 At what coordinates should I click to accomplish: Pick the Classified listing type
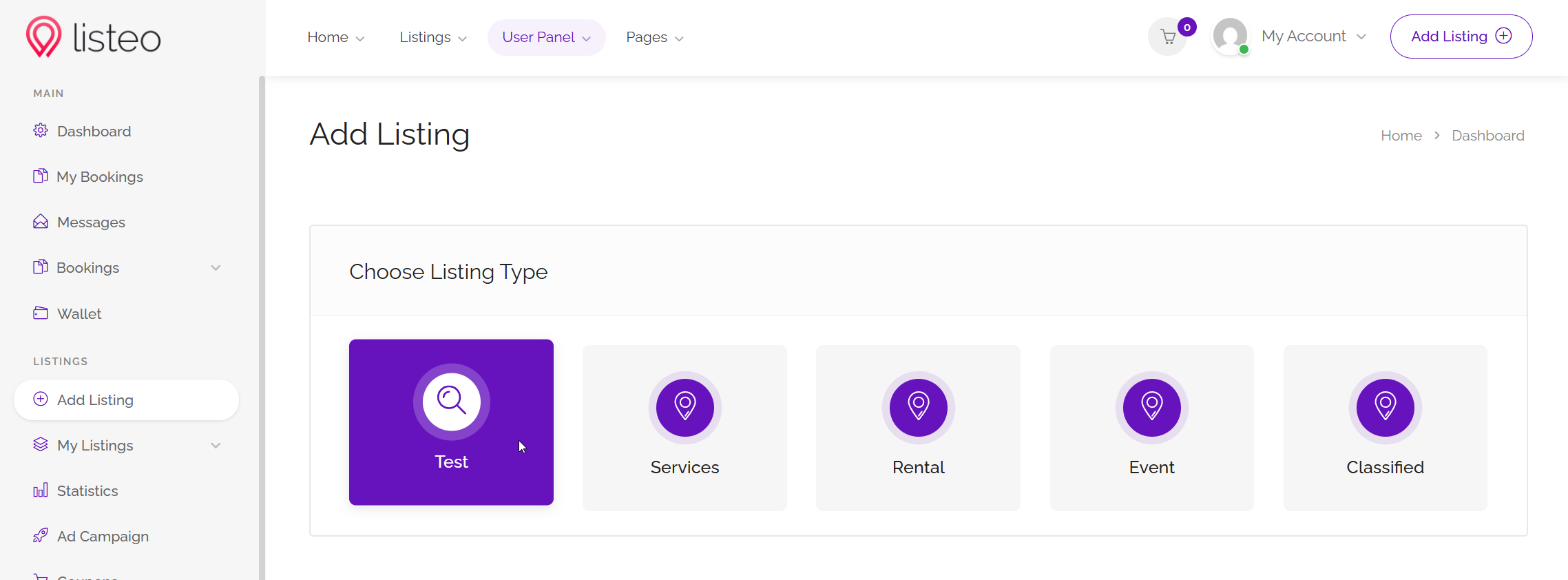(1385, 428)
